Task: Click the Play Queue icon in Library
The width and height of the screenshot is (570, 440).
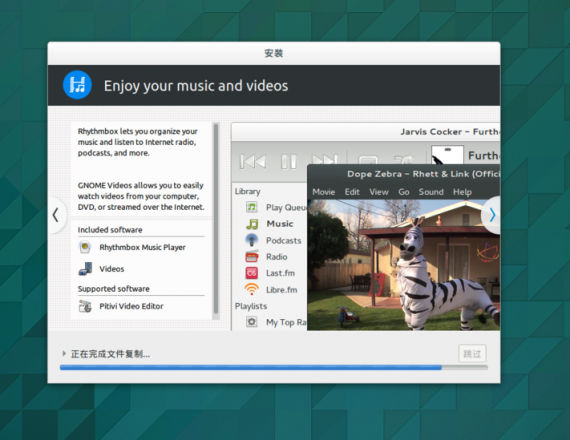Action: (252, 207)
